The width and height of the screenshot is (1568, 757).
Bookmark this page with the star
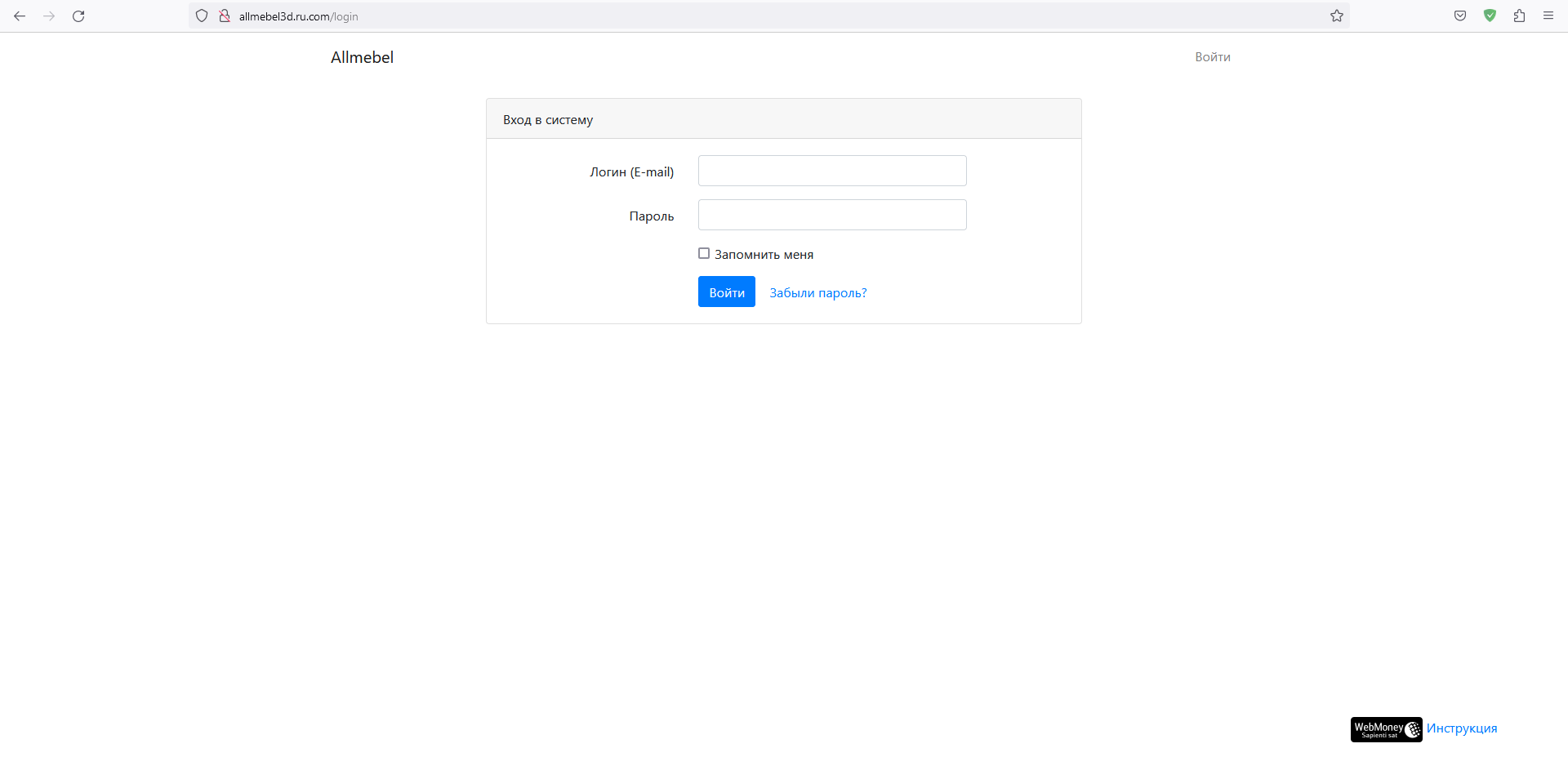[x=1337, y=16]
